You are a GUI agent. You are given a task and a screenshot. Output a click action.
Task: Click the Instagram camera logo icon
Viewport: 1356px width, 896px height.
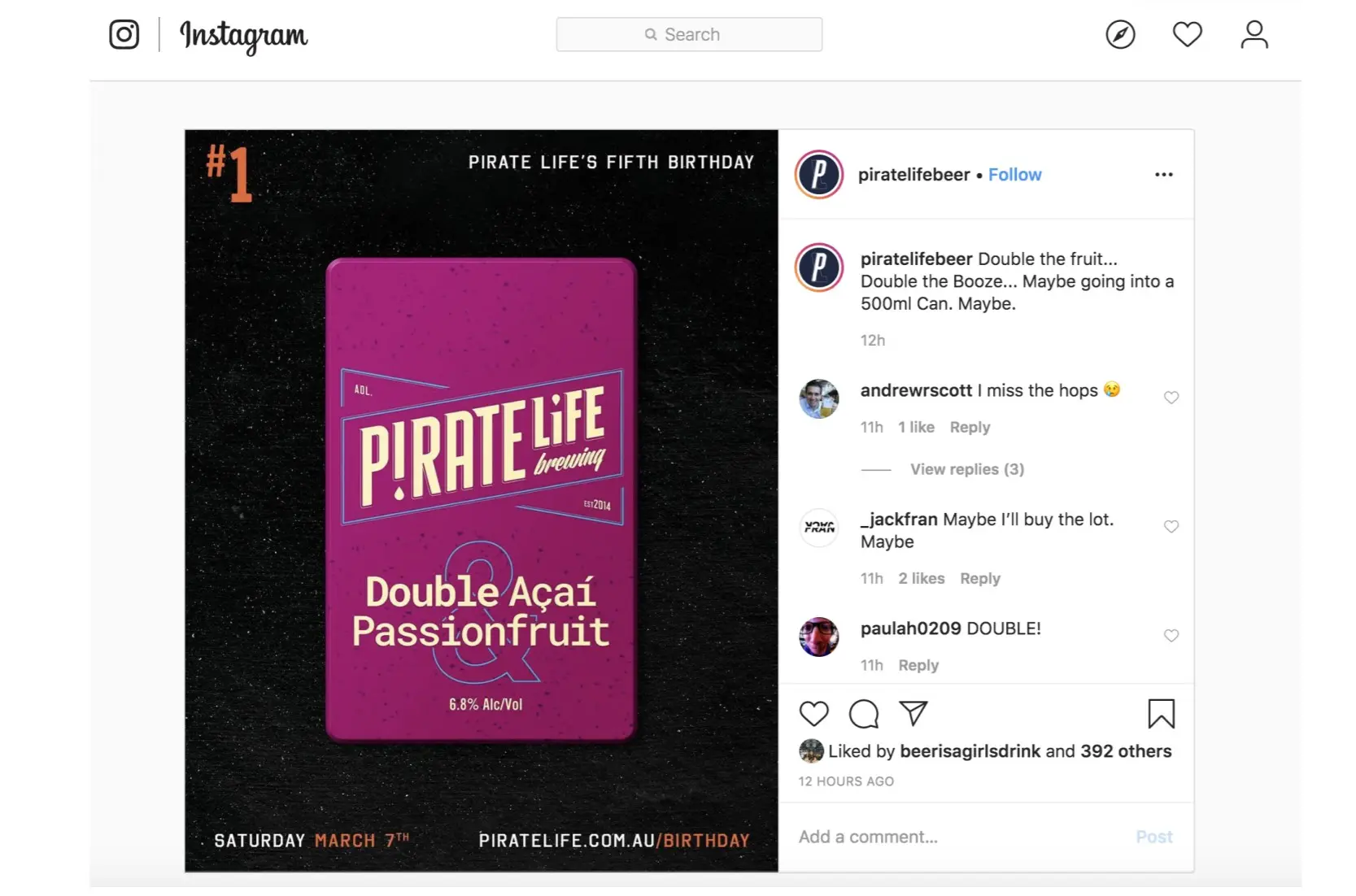124,34
